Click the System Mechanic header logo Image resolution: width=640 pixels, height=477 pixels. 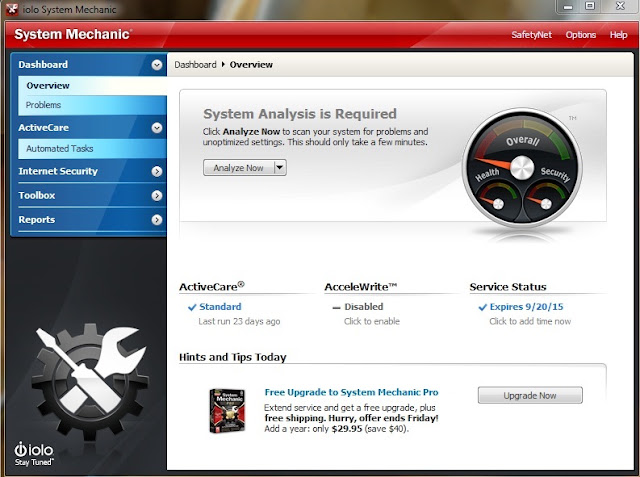click(73, 34)
